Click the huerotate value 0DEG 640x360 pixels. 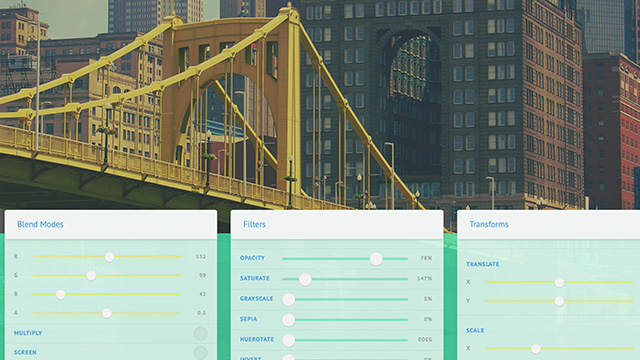coord(425,340)
